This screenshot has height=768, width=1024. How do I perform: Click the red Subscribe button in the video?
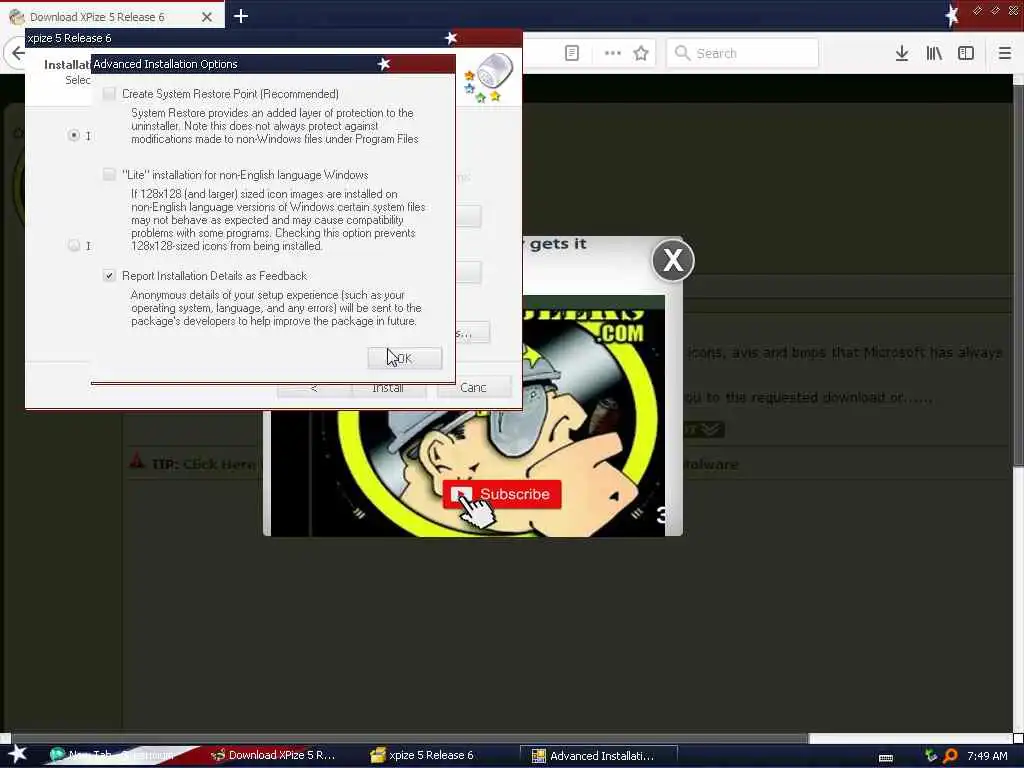pyautogui.click(x=502, y=494)
